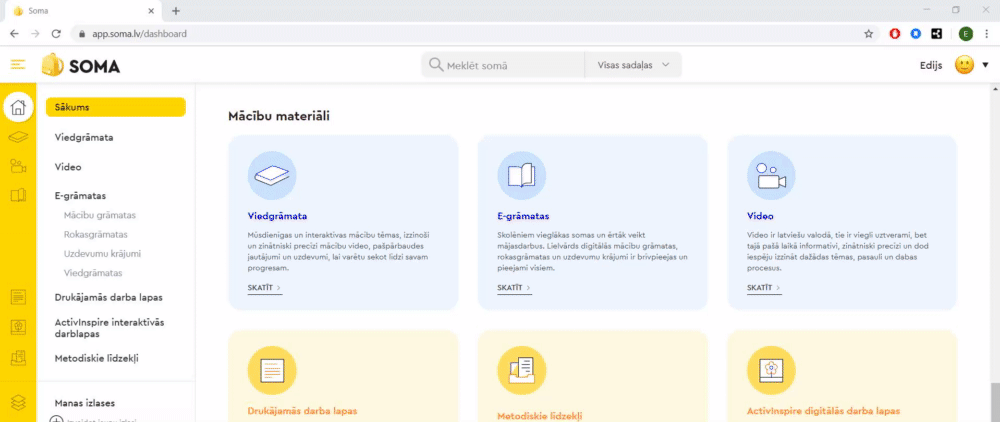This screenshot has height=422, width=1000.
Task: Open the open-book icon in sidebar
Action: pyautogui.click(x=18, y=195)
